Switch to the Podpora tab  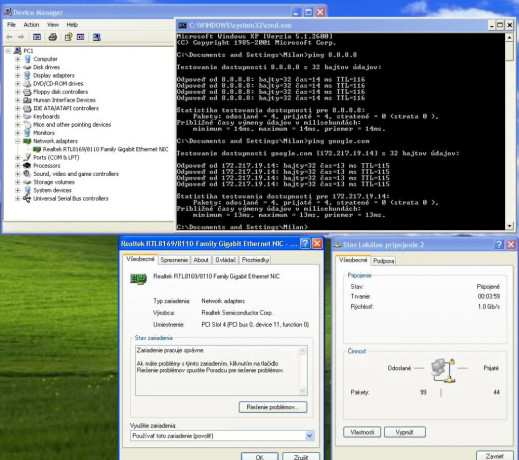click(383, 261)
